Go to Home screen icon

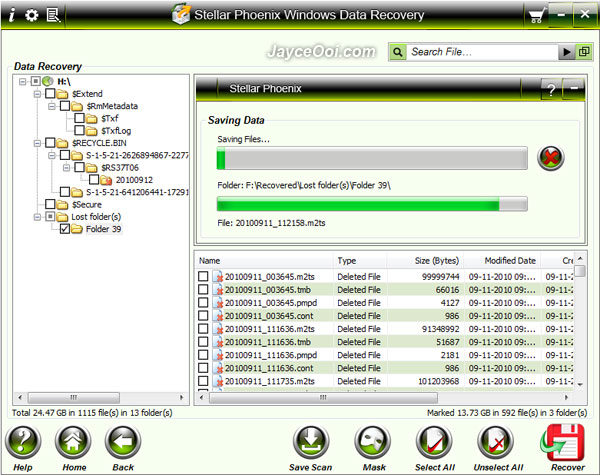tap(73, 442)
